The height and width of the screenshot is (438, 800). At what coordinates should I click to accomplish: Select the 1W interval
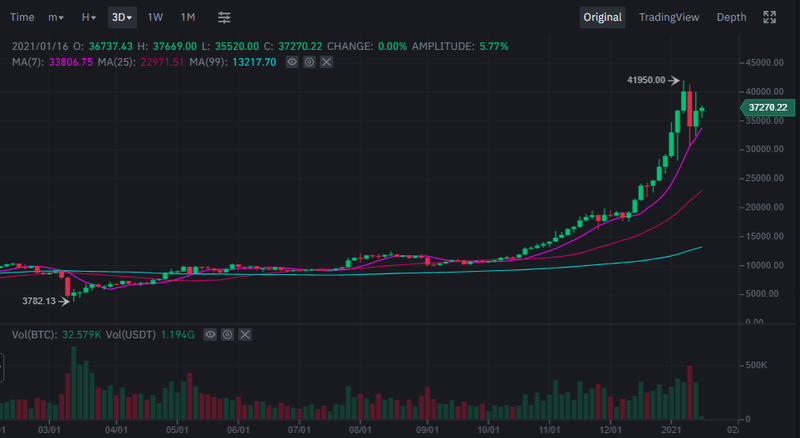[x=155, y=17]
